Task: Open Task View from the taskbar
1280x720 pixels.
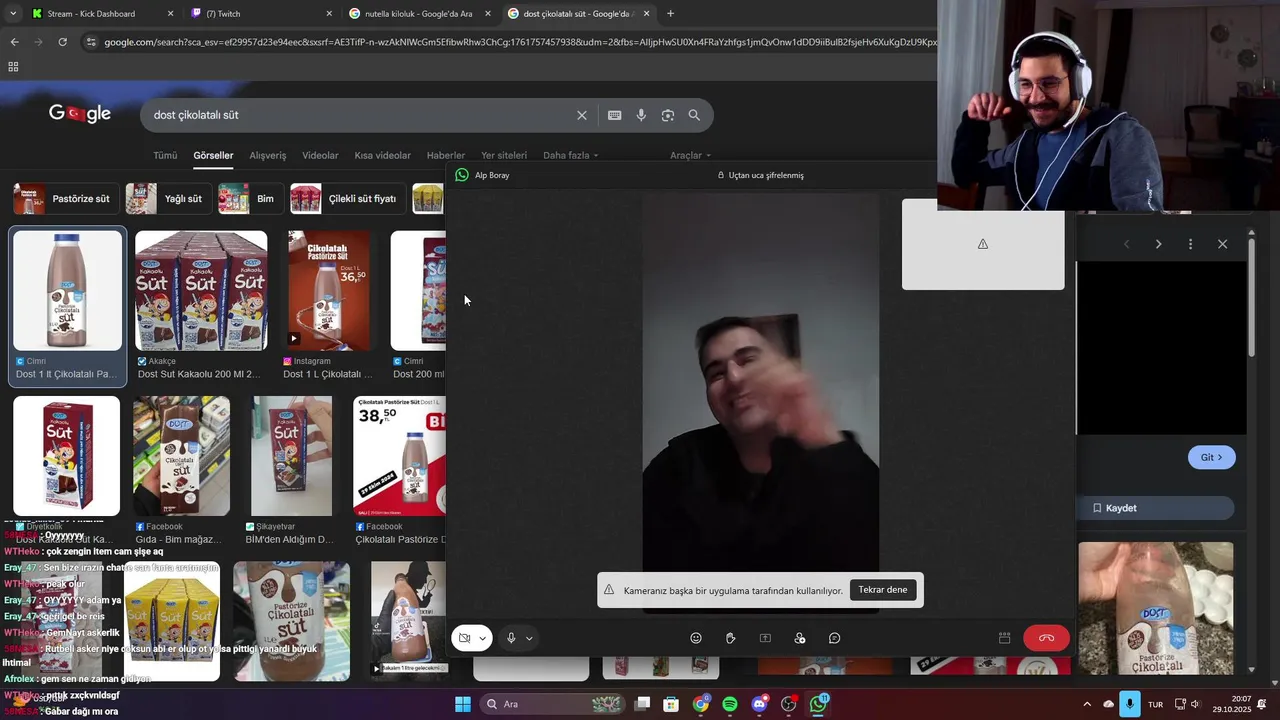Action: pos(643,704)
